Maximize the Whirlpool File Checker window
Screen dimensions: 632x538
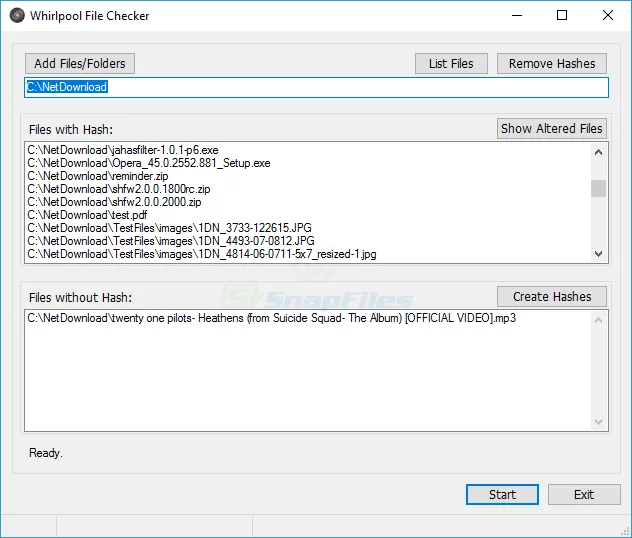pyautogui.click(x=562, y=16)
